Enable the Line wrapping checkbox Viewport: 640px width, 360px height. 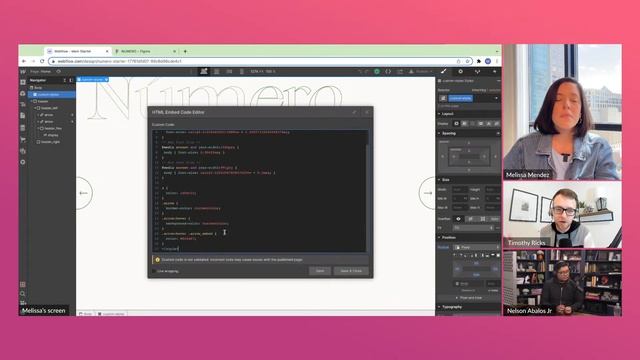(154, 271)
